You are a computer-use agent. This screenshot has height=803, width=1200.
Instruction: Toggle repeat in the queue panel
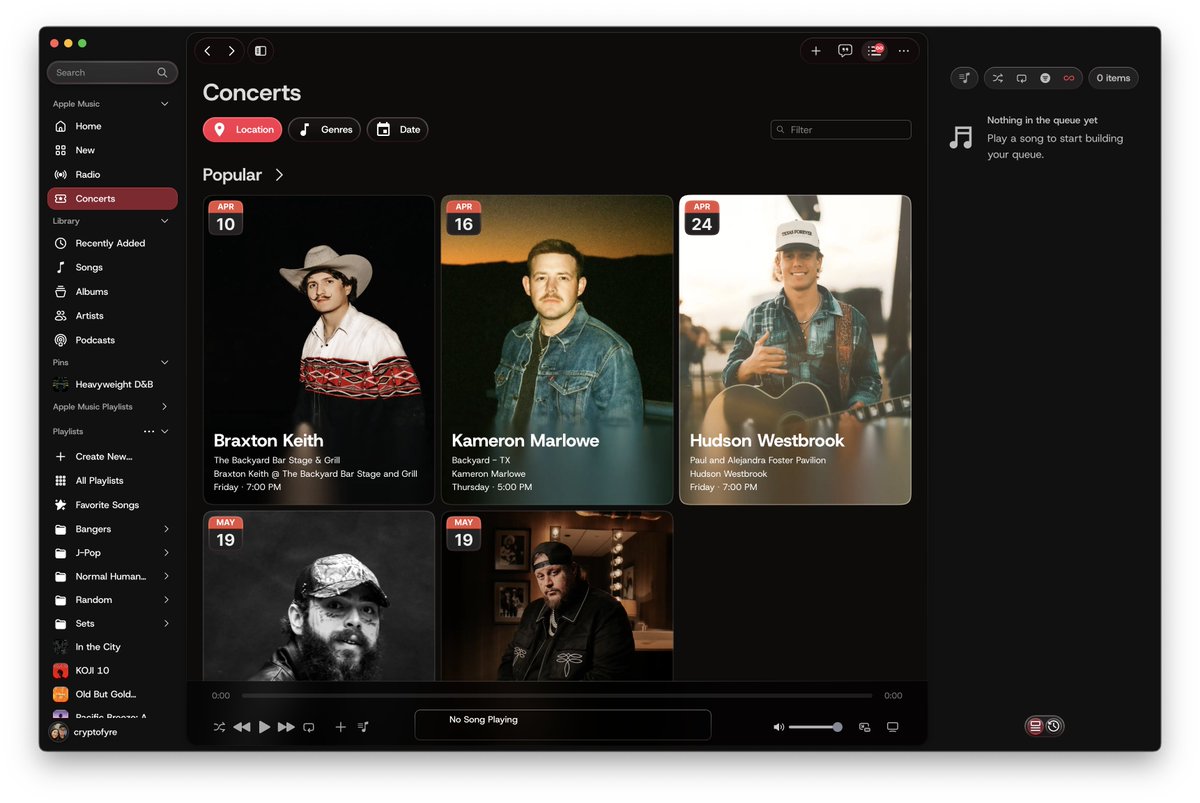click(x=1021, y=78)
